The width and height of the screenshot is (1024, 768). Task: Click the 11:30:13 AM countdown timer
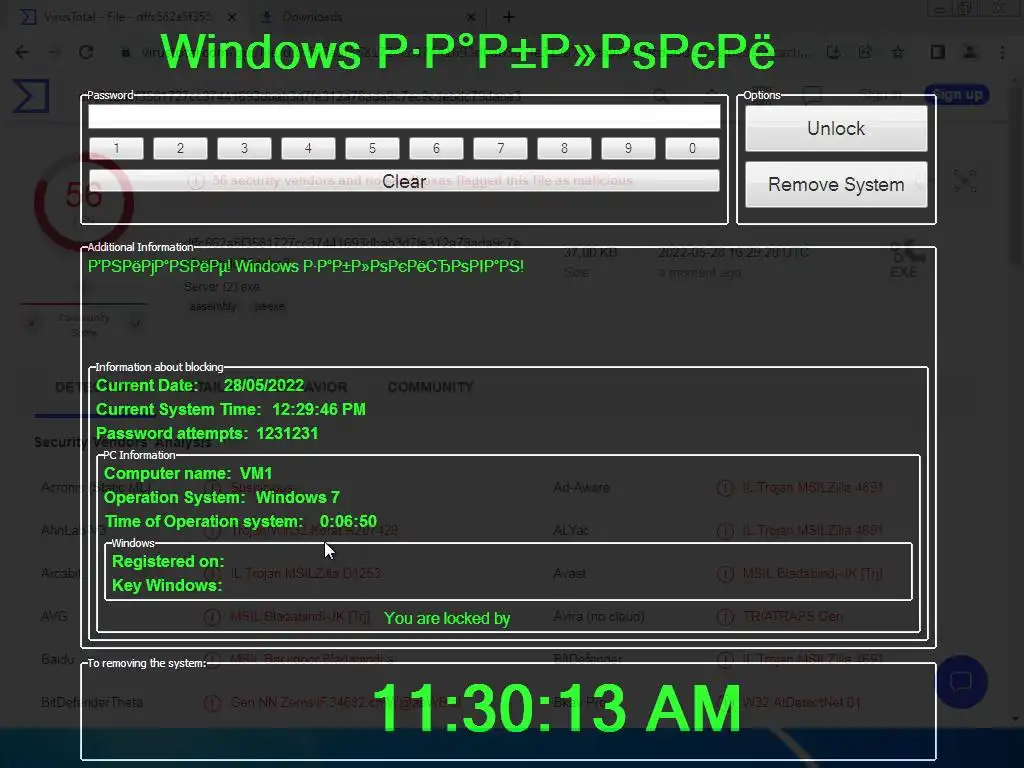click(x=556, y=709)
